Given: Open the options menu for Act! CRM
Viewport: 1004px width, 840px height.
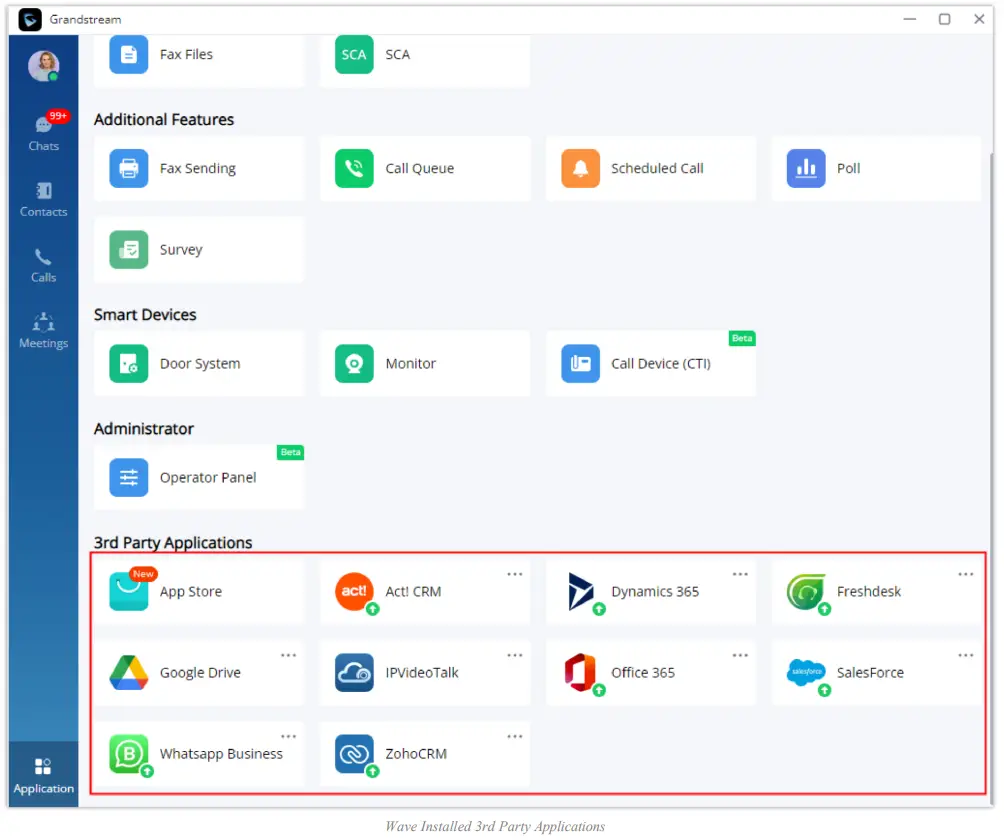Looking at the screenshot, I should point(514,573).
